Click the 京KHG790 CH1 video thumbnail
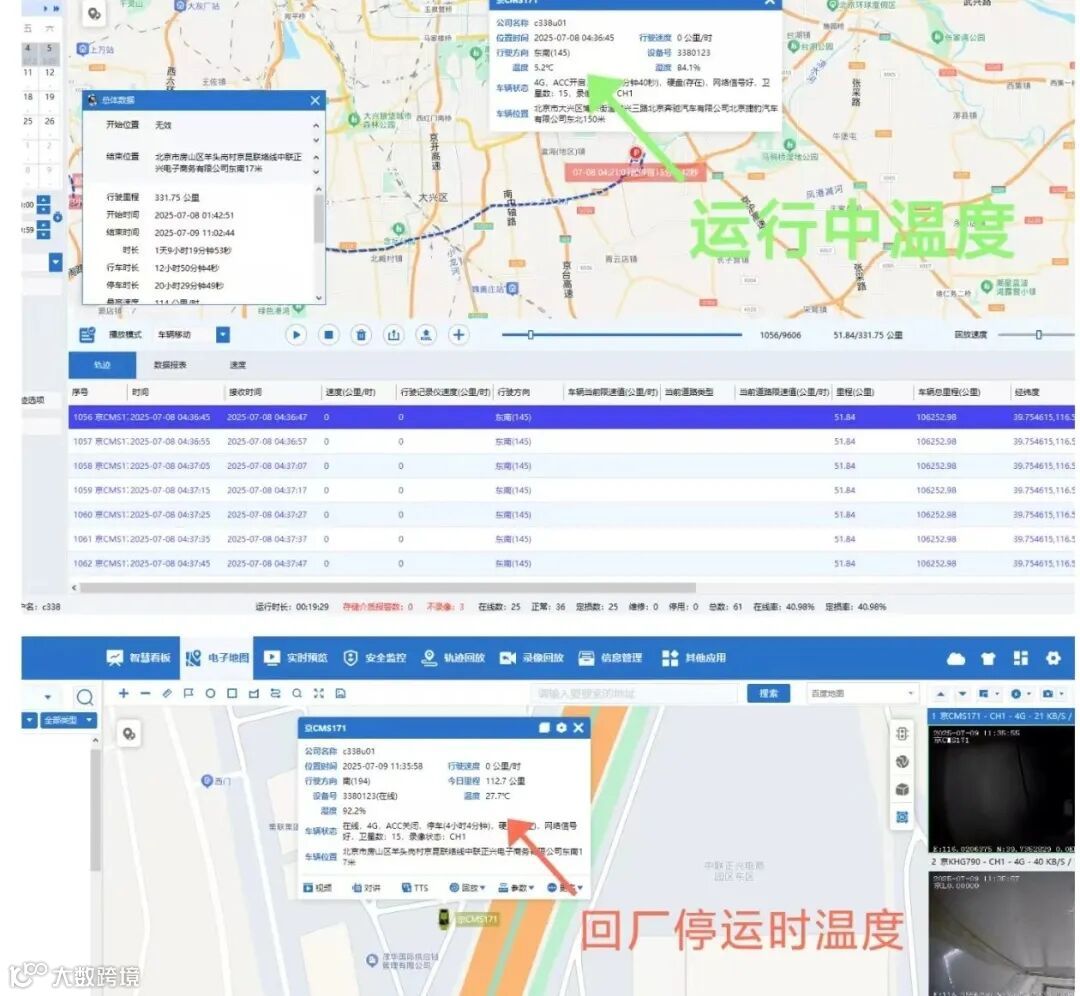 1001,932
